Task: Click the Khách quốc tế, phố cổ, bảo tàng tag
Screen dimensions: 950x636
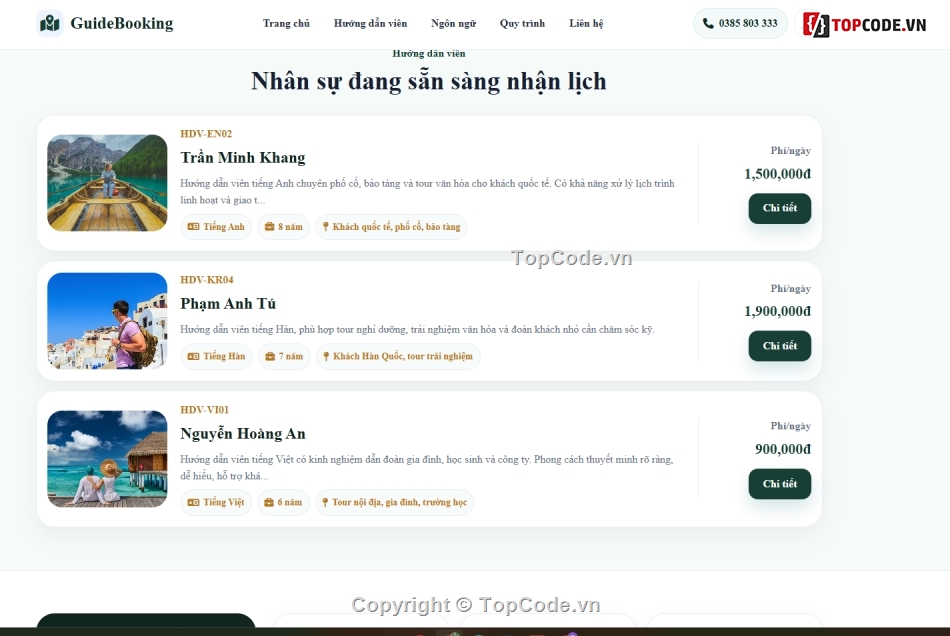Action: point(391,227)
